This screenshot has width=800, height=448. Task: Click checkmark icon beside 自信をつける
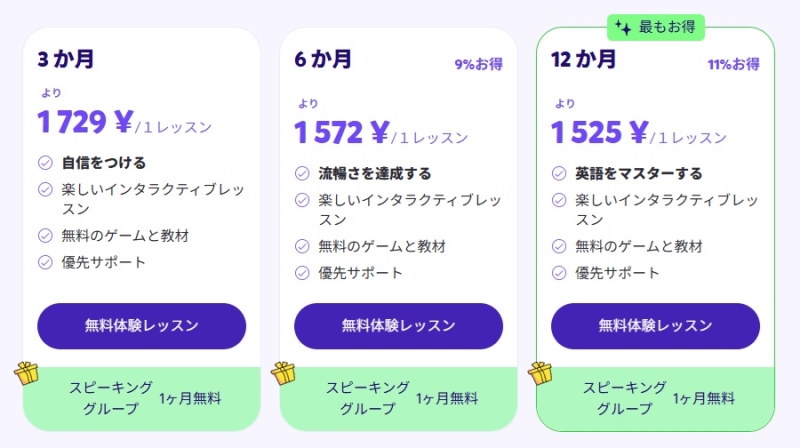(45, 162)
